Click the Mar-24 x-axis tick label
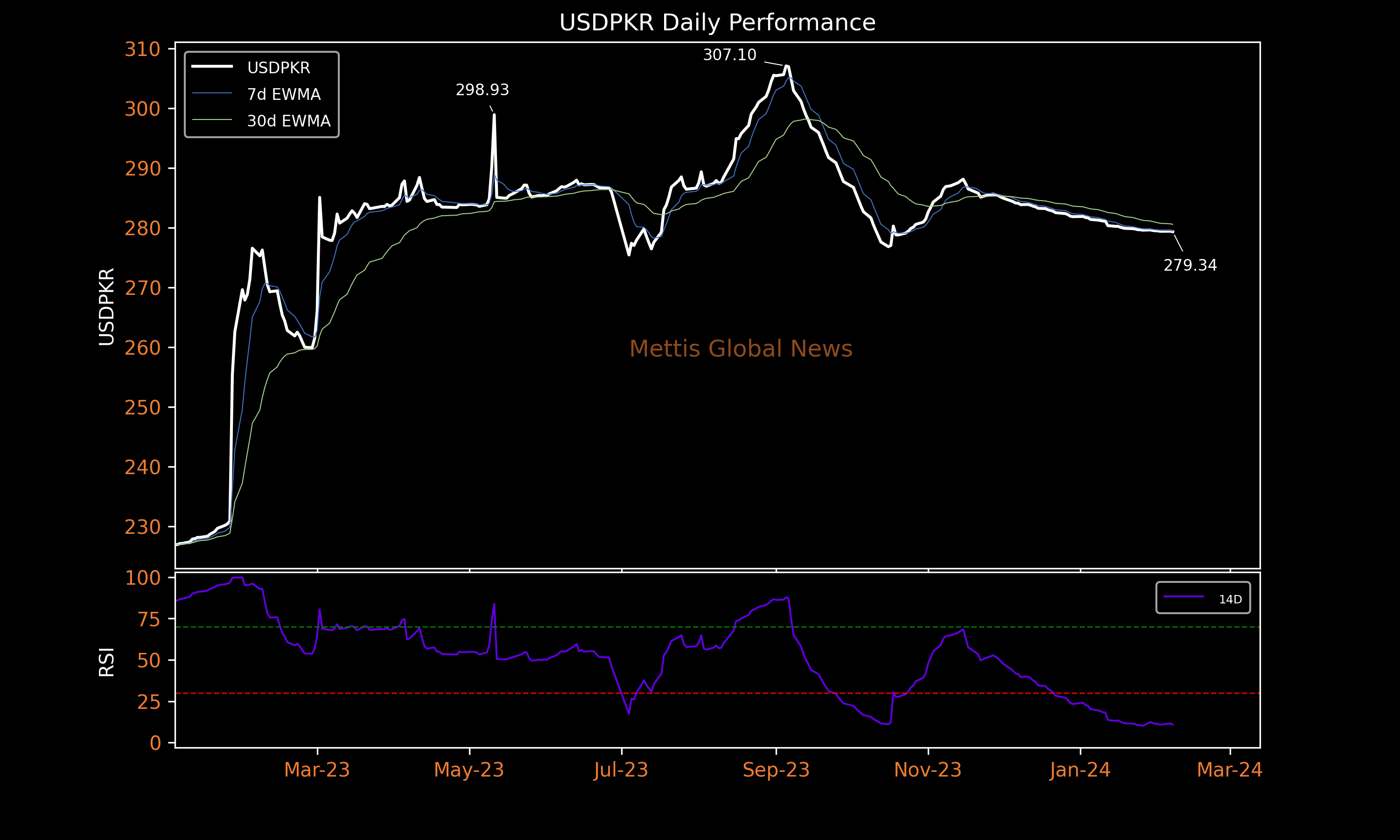 click(1229, 770)
